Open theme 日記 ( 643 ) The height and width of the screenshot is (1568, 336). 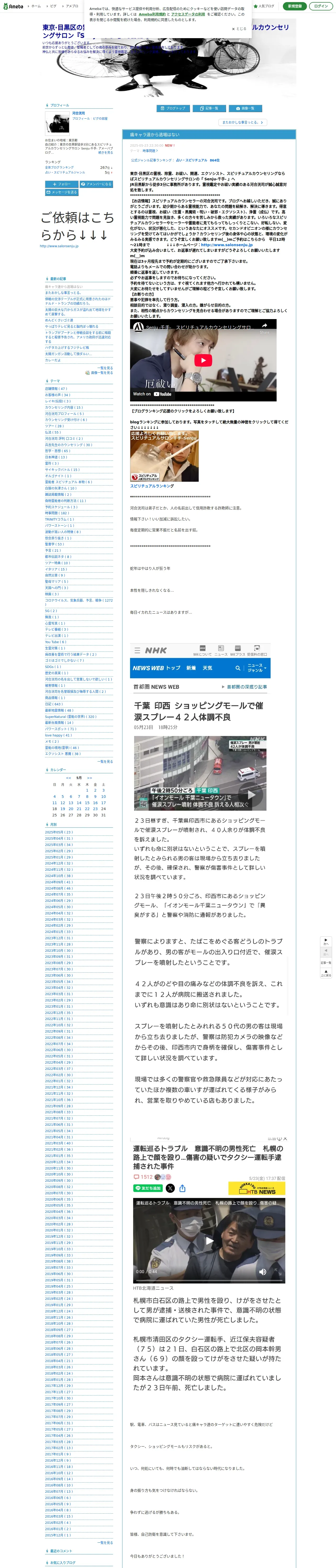point(54,704)
